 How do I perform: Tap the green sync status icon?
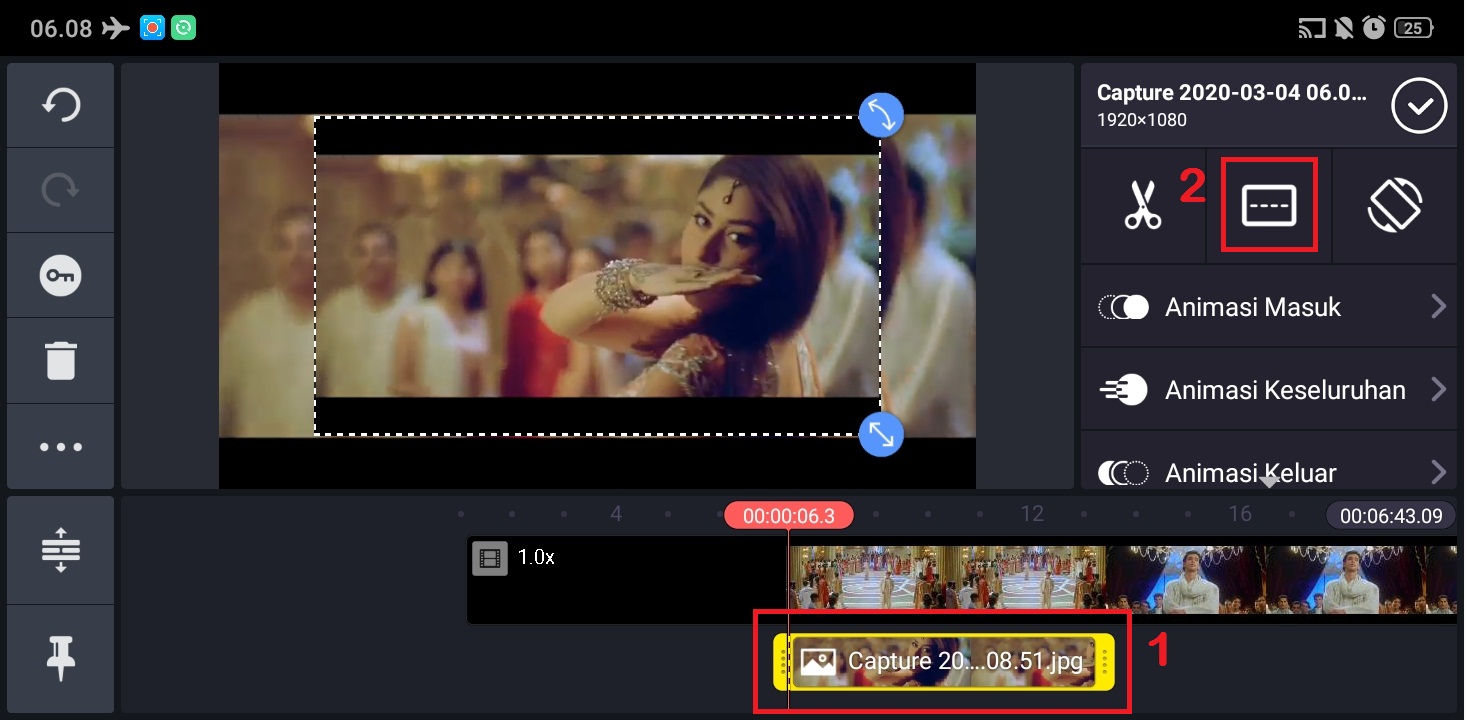(183, 28)
